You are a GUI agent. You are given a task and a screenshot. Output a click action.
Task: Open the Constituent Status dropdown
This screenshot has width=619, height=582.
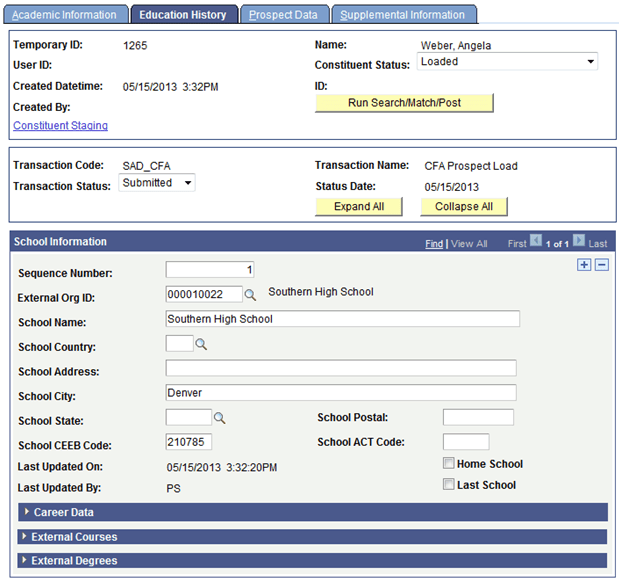tap(507, 62)
